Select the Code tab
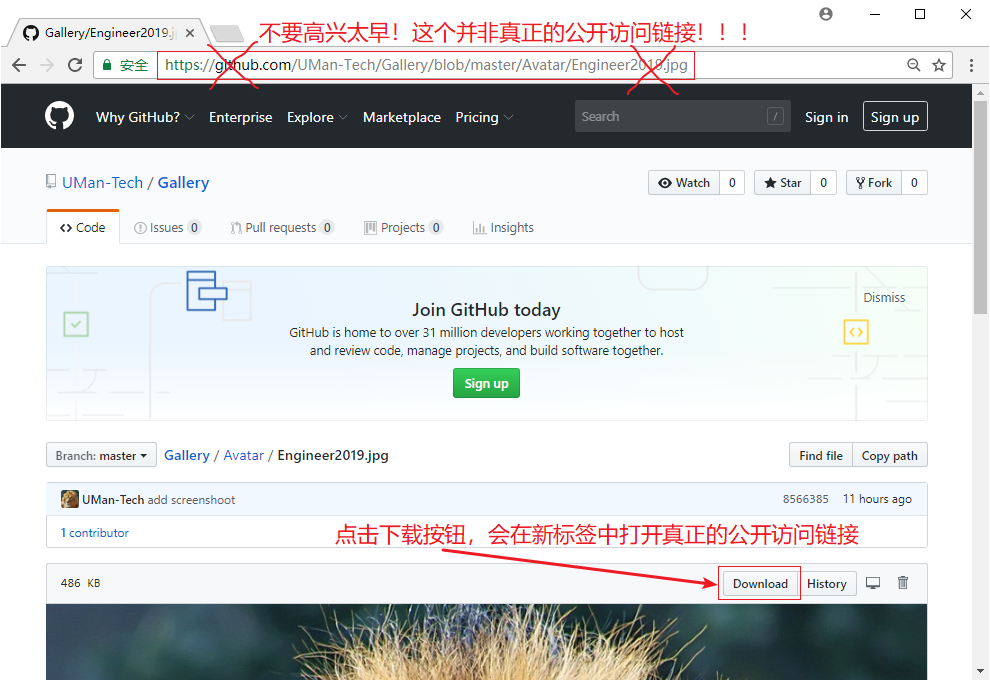 pos(83,227)
